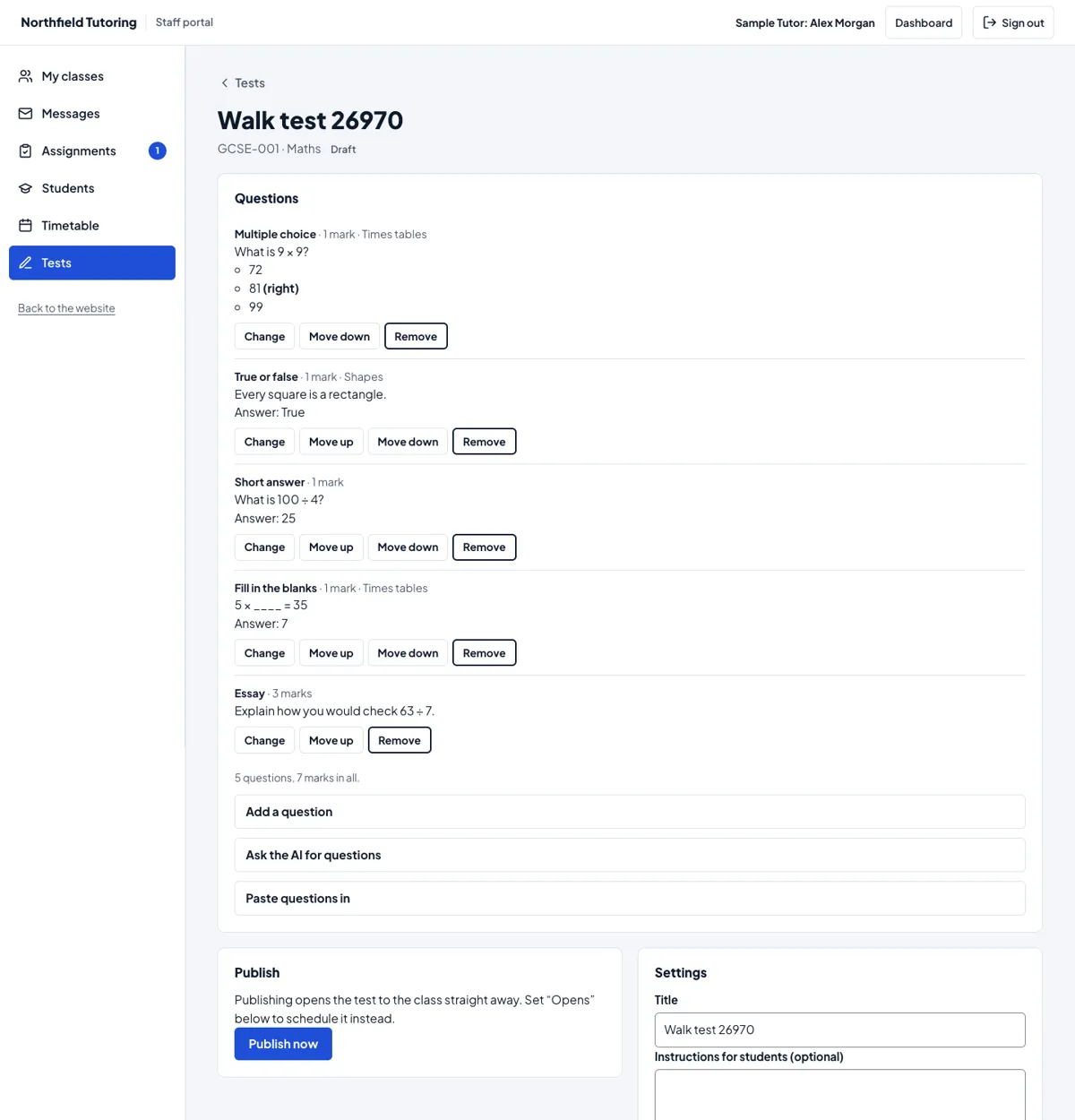This screenshot has height=1120, width=1075.
Task: Expand Ask the AI for questions
Action: pos(630,855)
